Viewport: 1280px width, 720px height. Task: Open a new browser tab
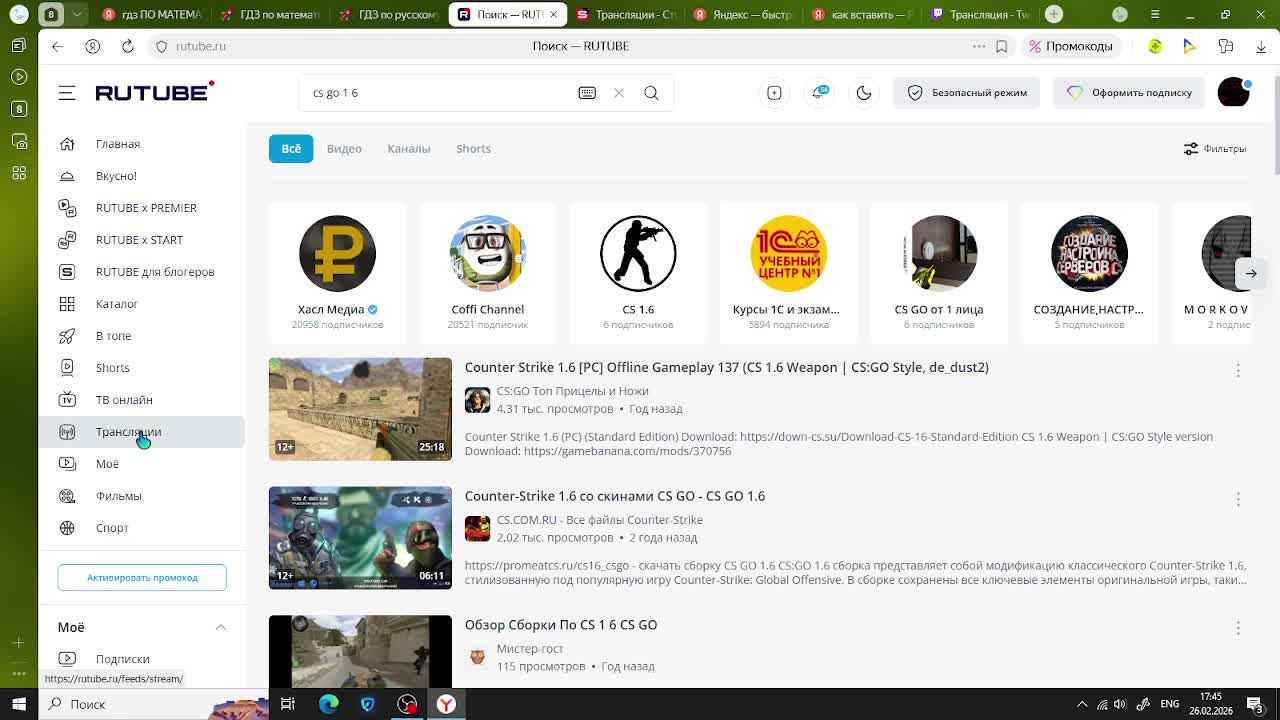pyautogui.click(x=1054, y=14)
